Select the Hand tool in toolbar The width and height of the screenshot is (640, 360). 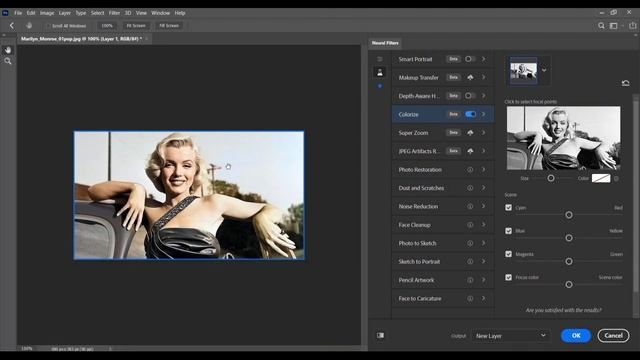tap(8, 50)
